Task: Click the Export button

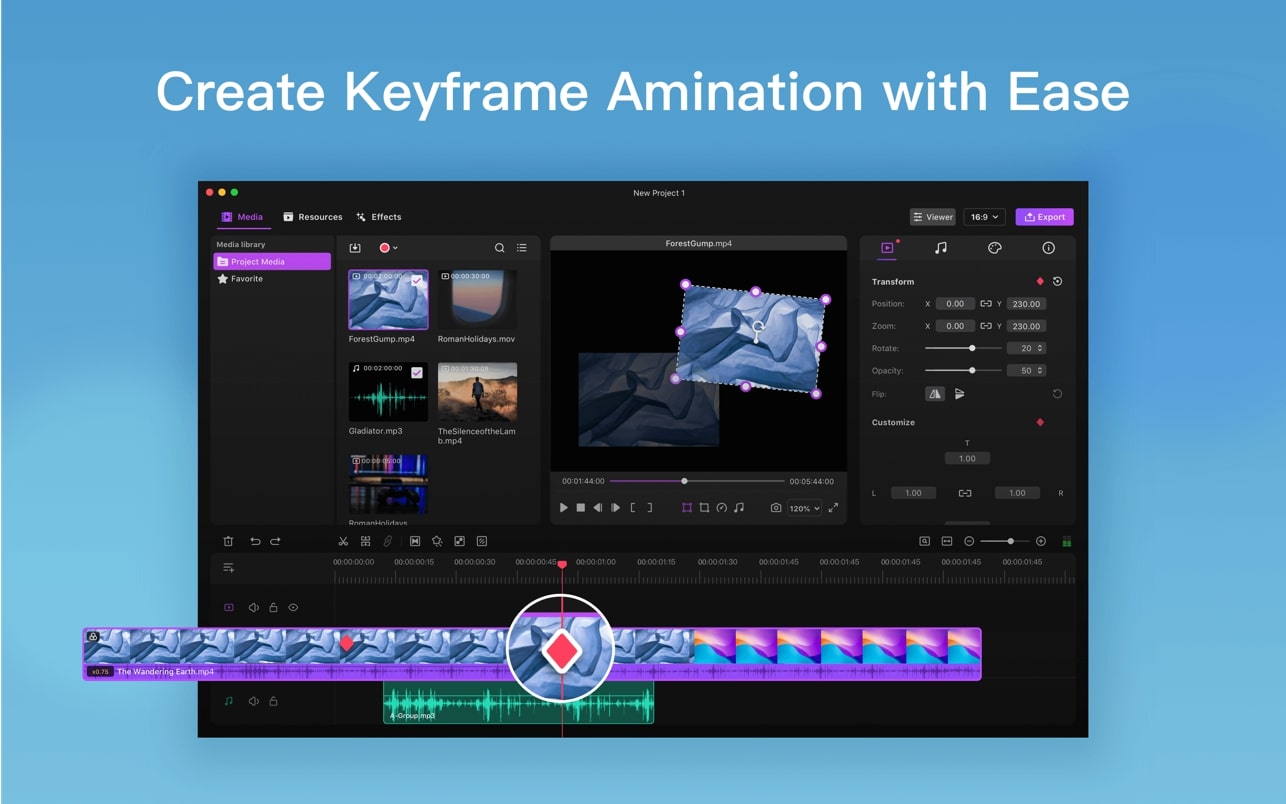Action: point(1044,216)
